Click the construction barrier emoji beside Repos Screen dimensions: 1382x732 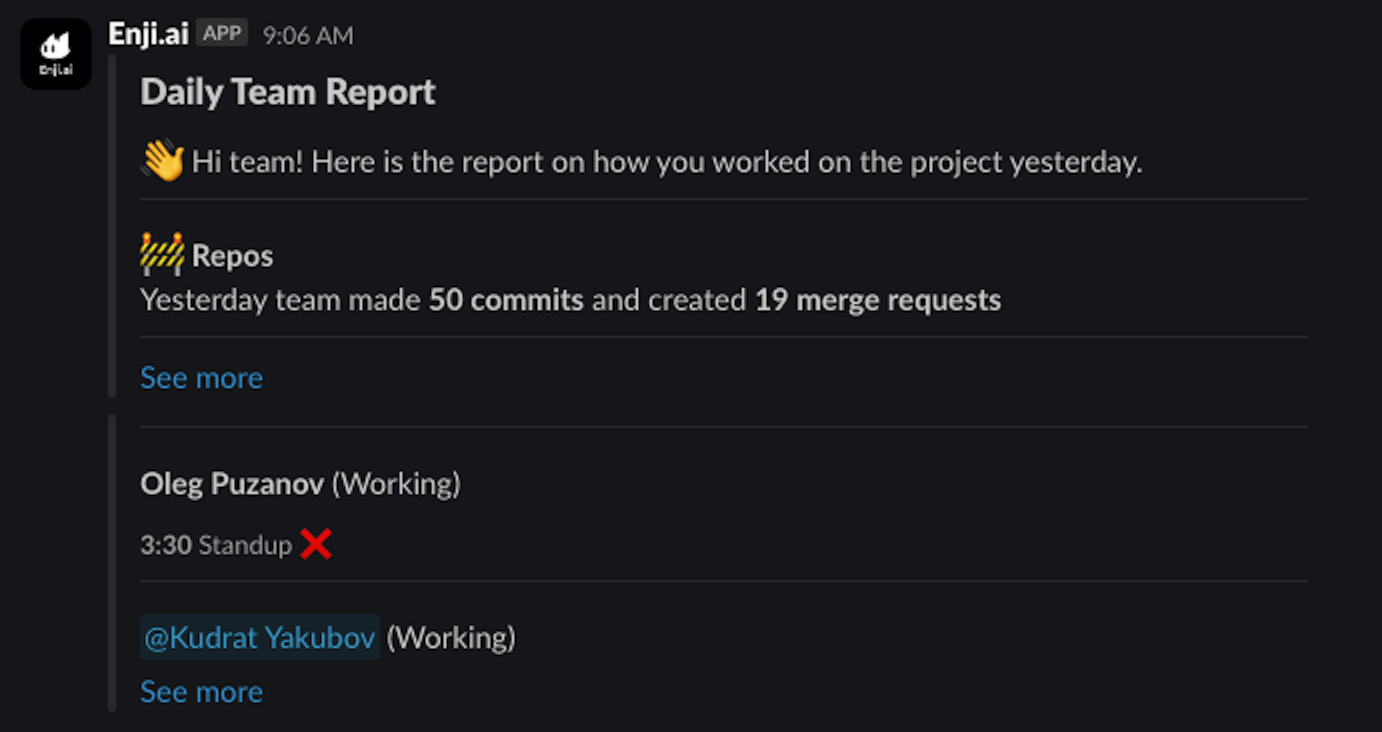tap(162, 254)
